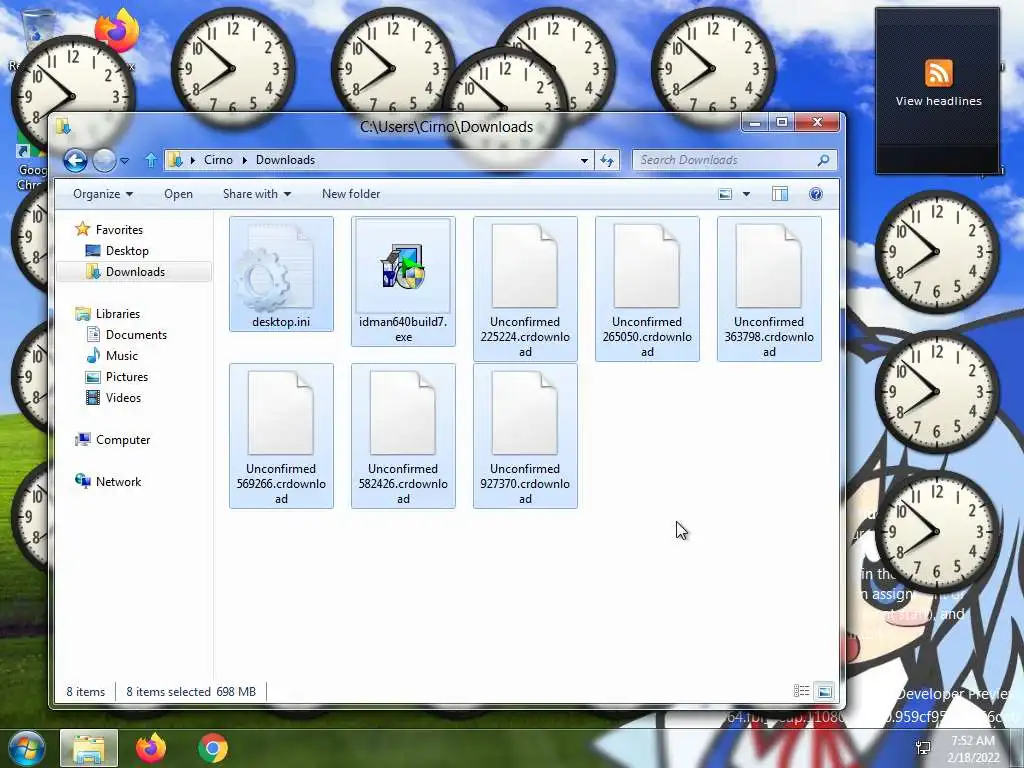
Task: Select Favorites in the navigation pane
Action: click(x=119, y=230)
